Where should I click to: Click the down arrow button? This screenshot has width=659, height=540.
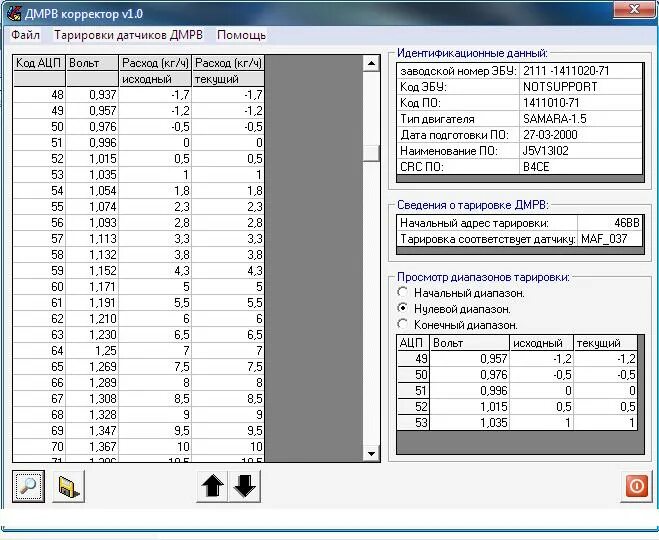(245, 486)
